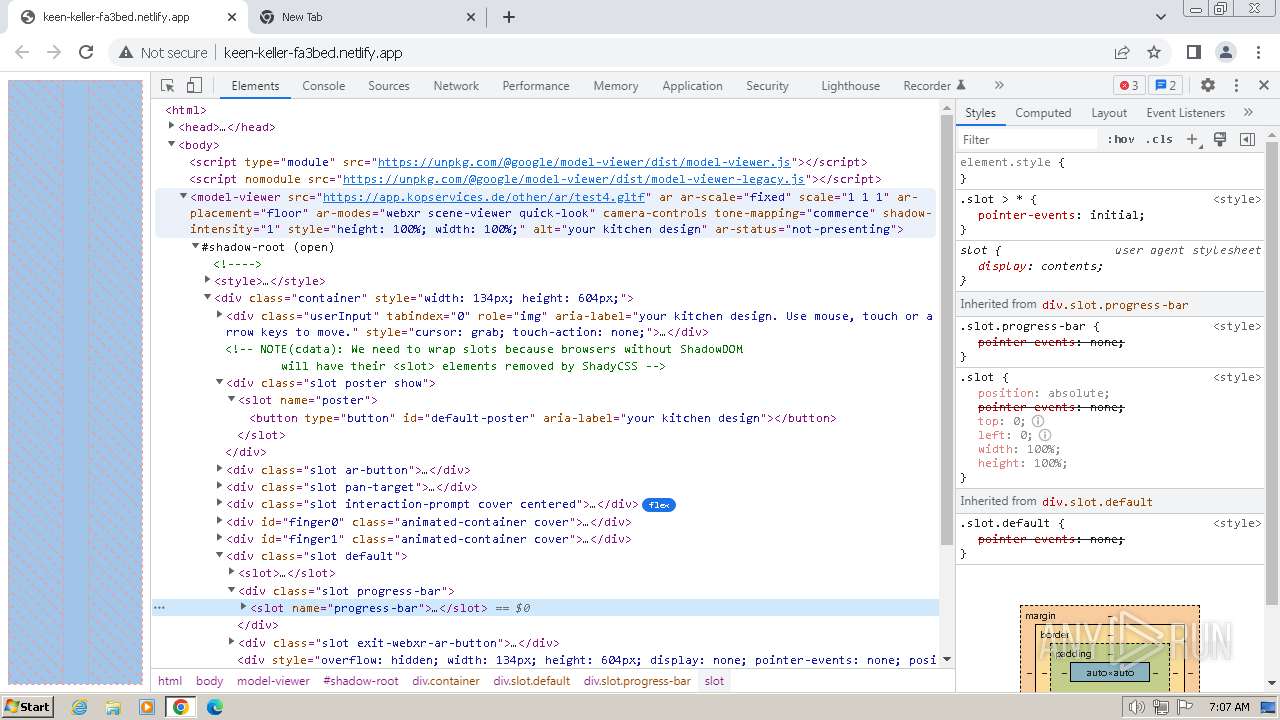Select the Computed styles tab
The image size is (1280, 720).
pyautogui.click(x=1043, y=113)
